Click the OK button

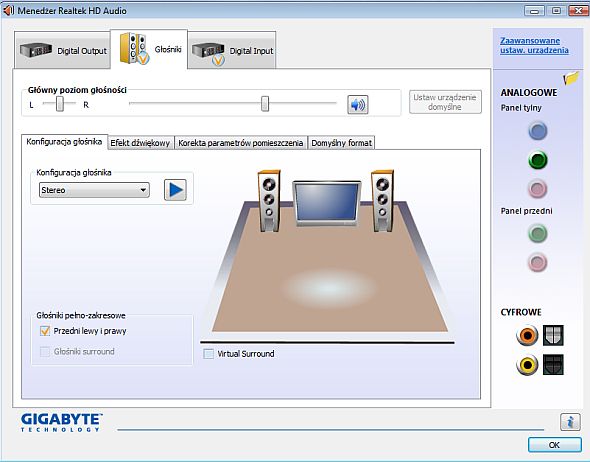[555, 445]
